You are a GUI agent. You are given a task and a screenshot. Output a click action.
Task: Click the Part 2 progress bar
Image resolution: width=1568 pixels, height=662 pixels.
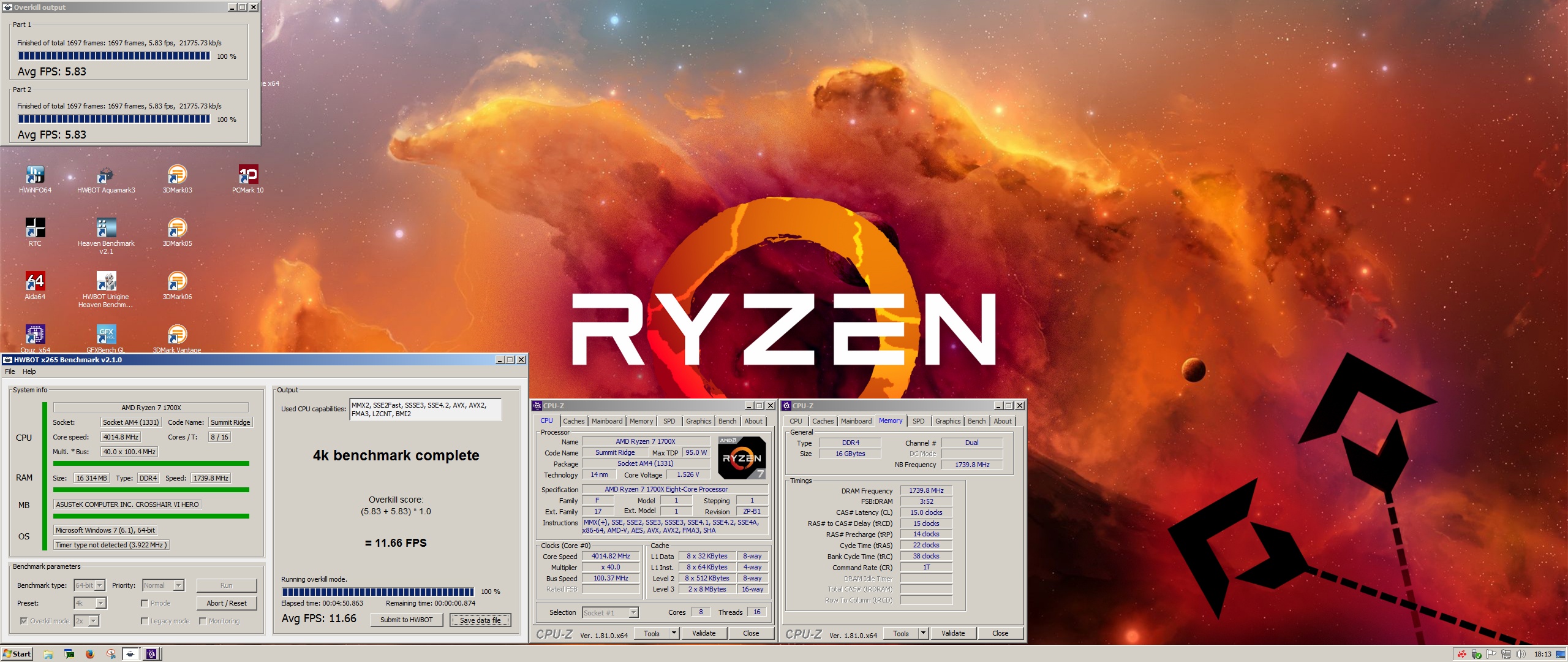114,119
